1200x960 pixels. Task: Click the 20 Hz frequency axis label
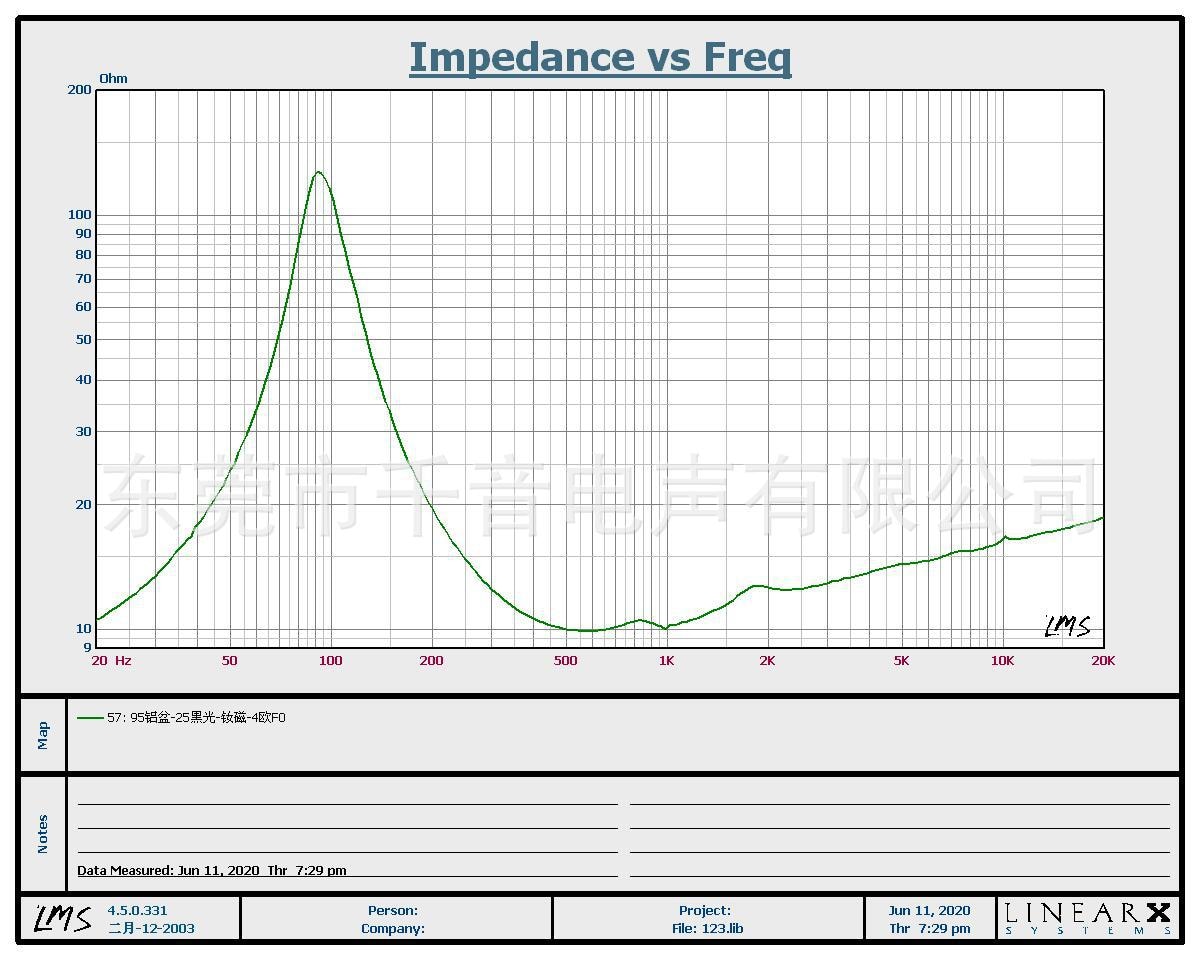[x=111, y=660]
